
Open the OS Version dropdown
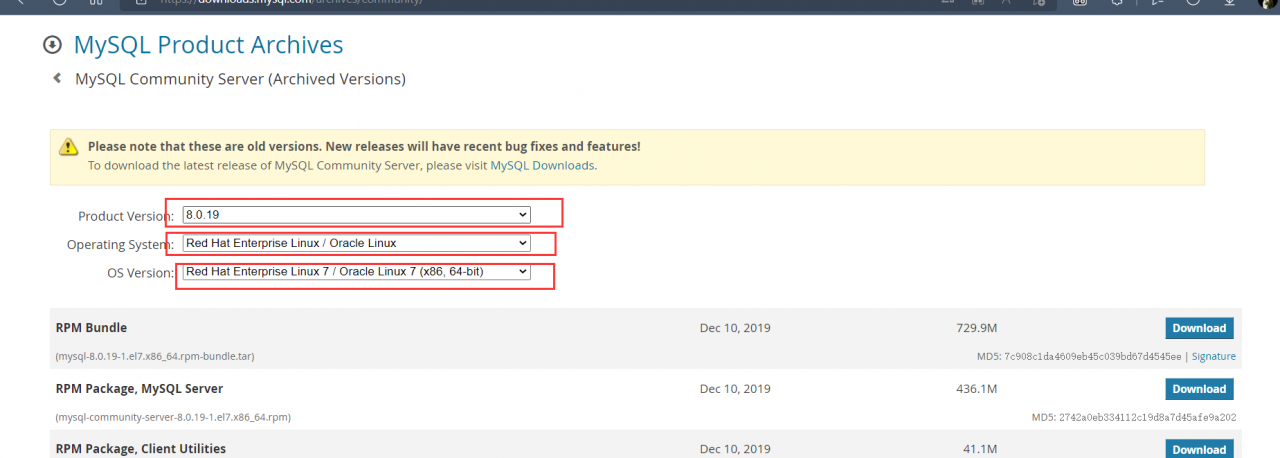pos(357,272)
